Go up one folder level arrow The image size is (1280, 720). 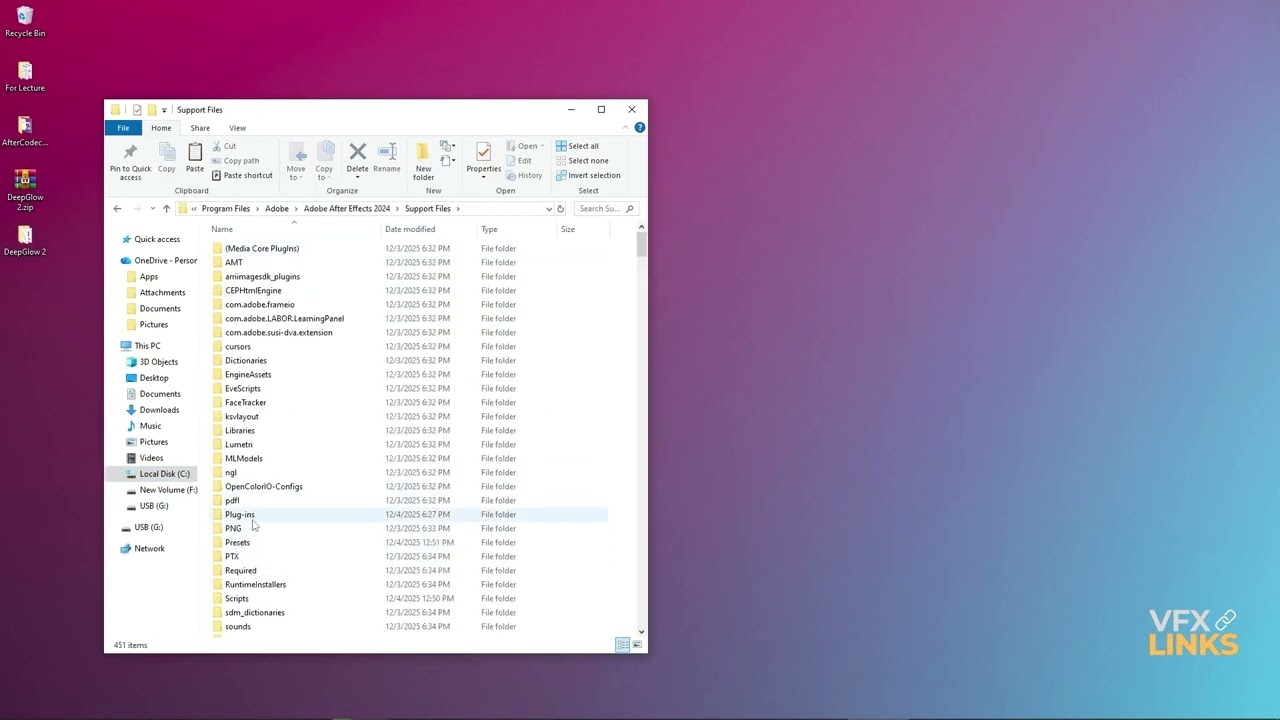pyautogui.click(x=166, y=209)
